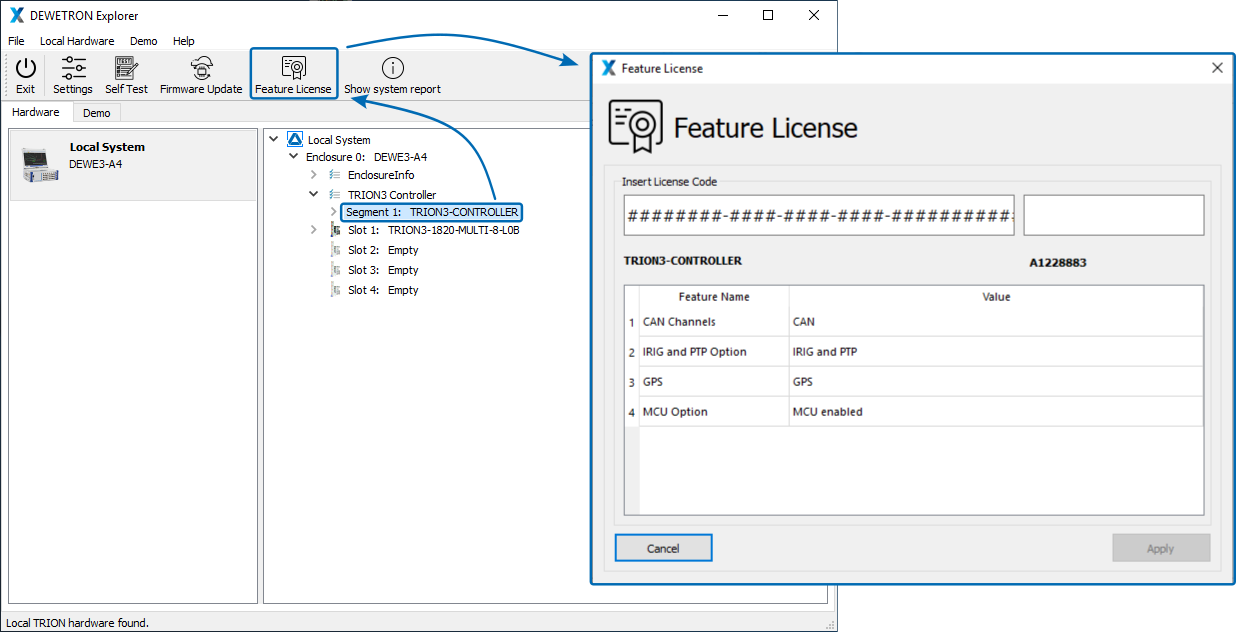This screenshot has height=632, width=1236.
Task: Switch to the Demo tab
Action: pyautogui.click(x=97, y=113)
